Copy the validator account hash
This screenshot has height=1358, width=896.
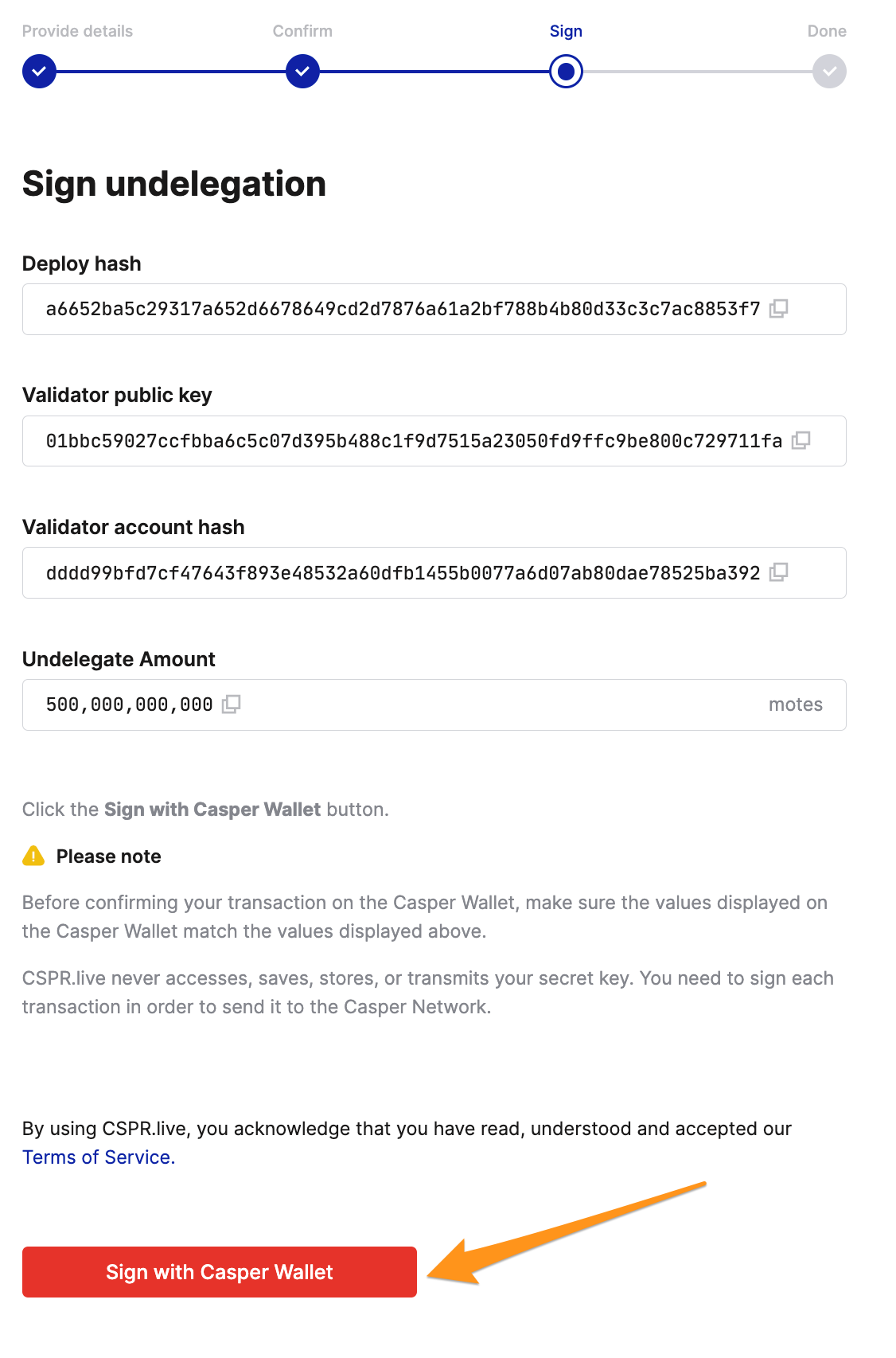coord(778,572)
